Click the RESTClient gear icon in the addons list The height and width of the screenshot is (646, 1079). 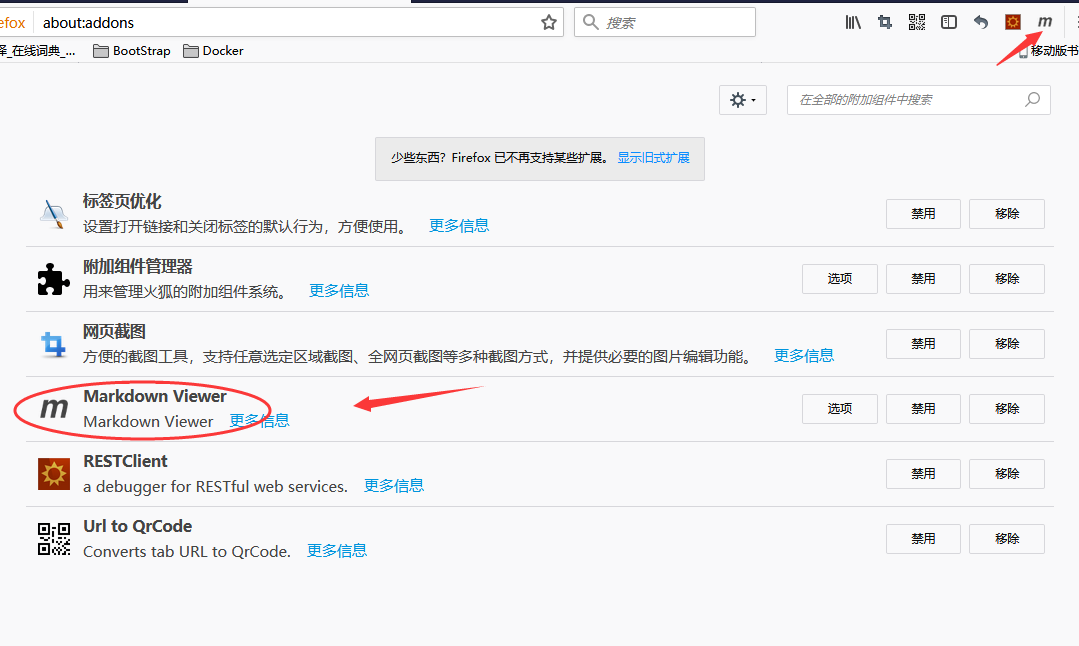53,473
